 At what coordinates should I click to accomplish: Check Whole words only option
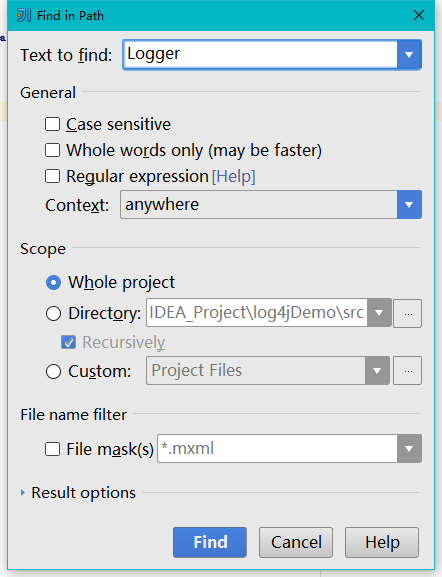pos(52,150)
